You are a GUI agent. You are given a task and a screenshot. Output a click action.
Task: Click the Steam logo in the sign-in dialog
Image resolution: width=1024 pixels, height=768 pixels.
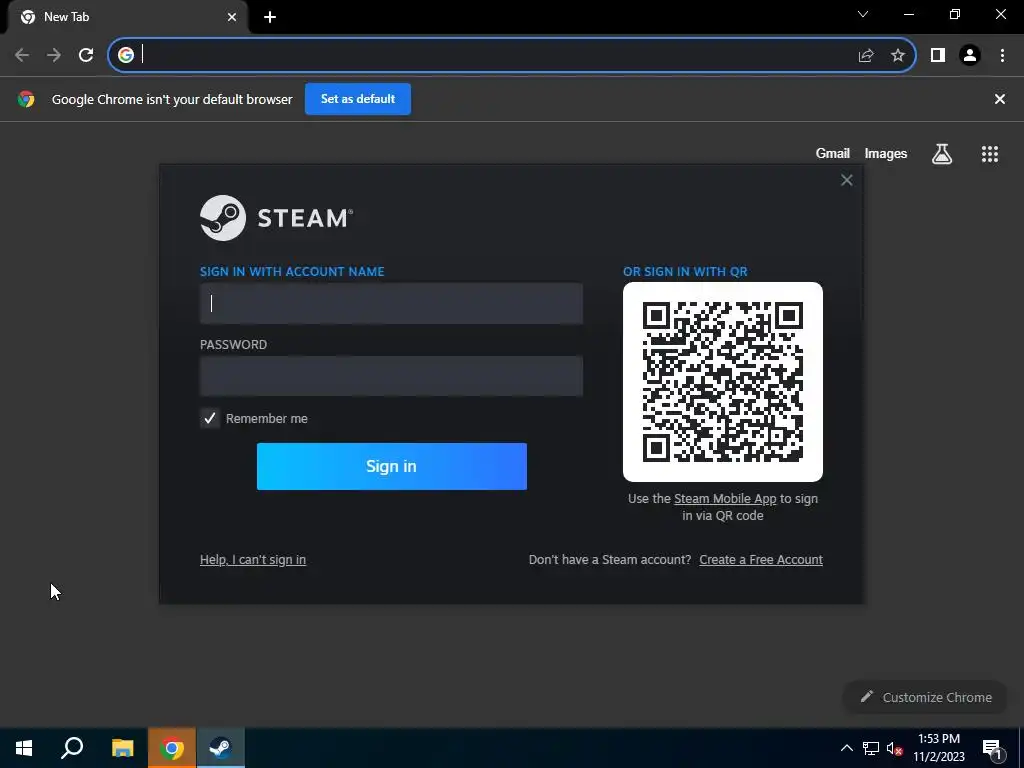tap(276, 218)
